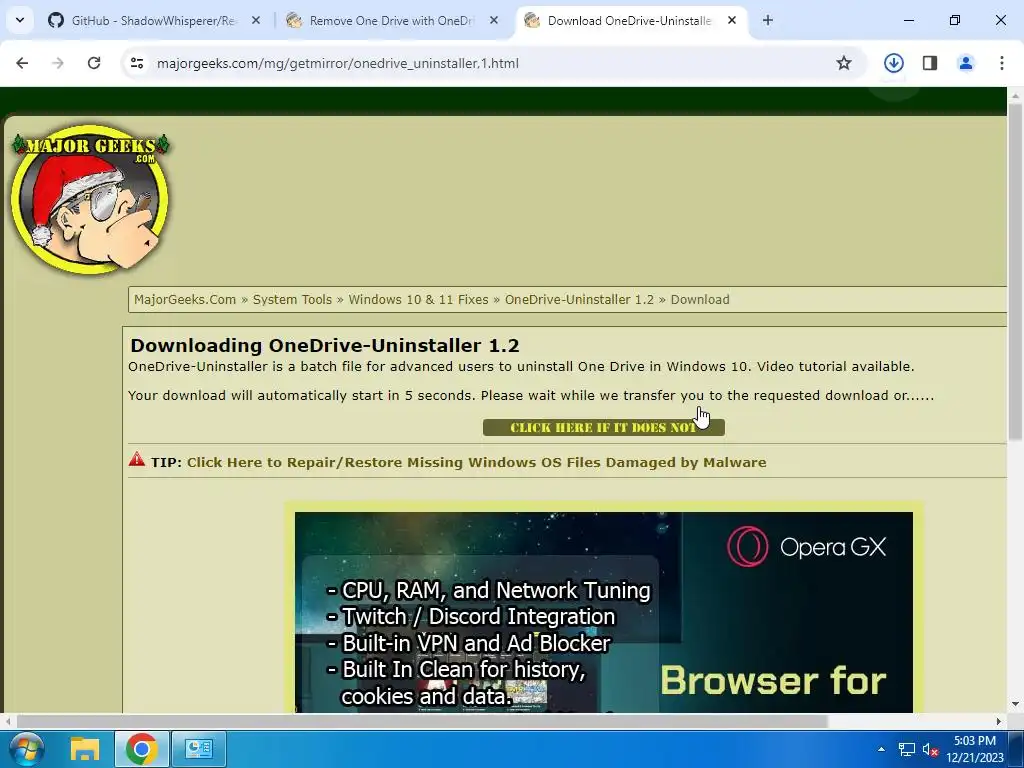Click the horizontal scrollbar thumb
The height and width of the screenshot is (768, 1024).
pyautogui.click(x=422, y=722)
